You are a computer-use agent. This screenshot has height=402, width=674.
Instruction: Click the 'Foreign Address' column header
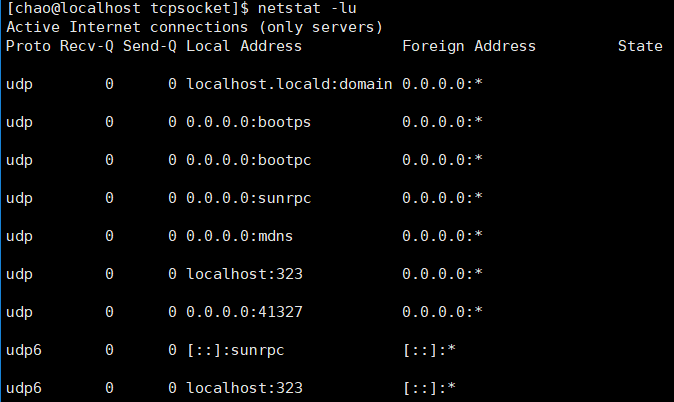tap(469, 46)
